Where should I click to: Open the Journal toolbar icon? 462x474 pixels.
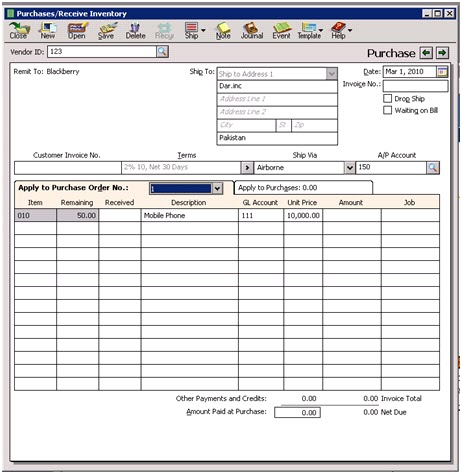252,31
